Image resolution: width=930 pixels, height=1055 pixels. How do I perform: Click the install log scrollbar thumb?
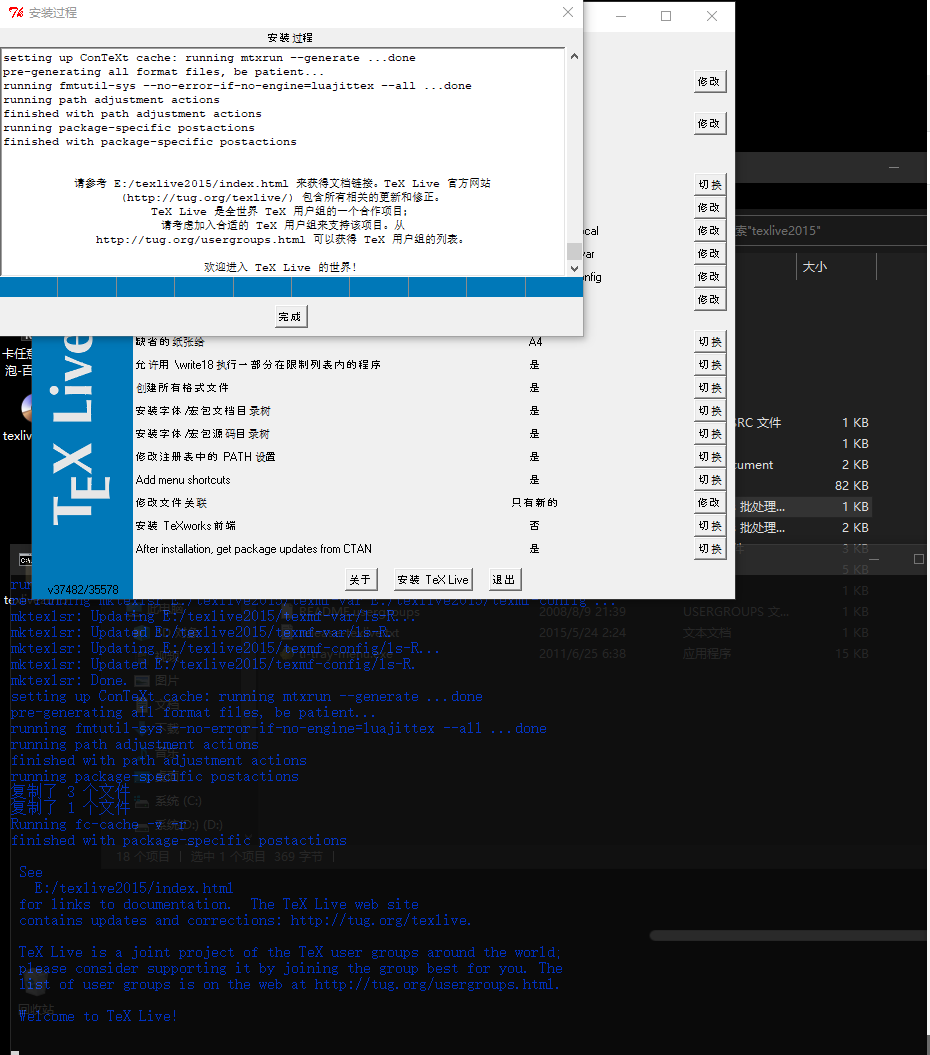[574, 251]
